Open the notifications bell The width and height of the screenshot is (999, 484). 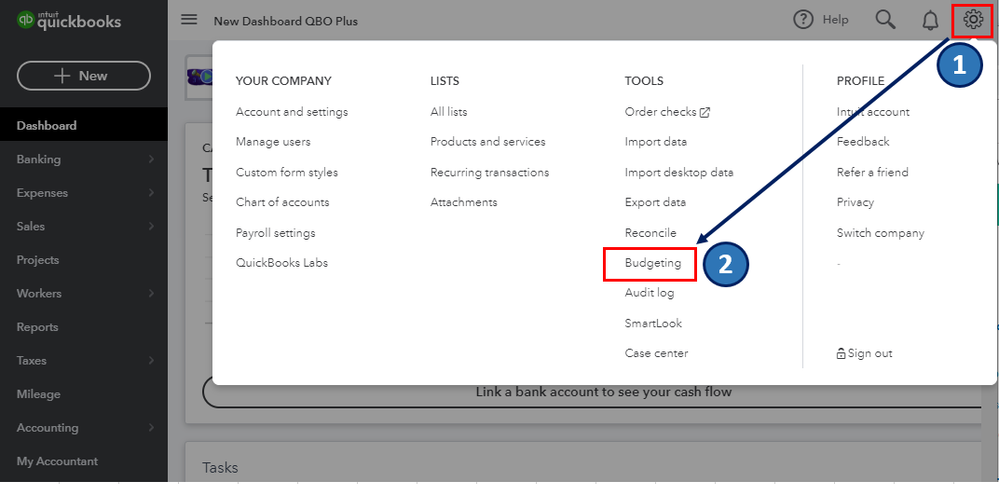coord(930,20)
